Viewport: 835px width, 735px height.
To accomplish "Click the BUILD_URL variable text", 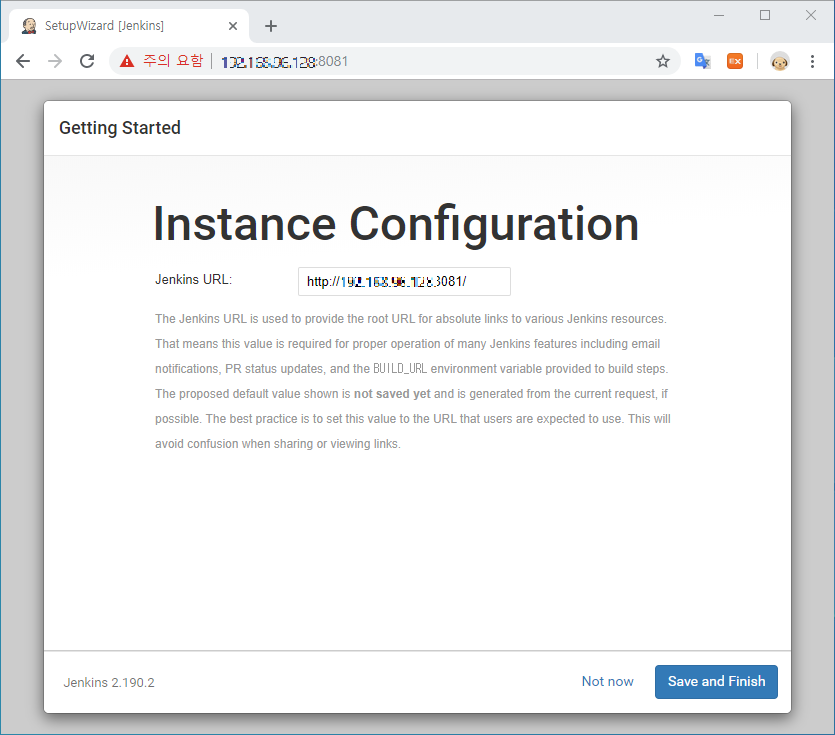I will [400, 369].
